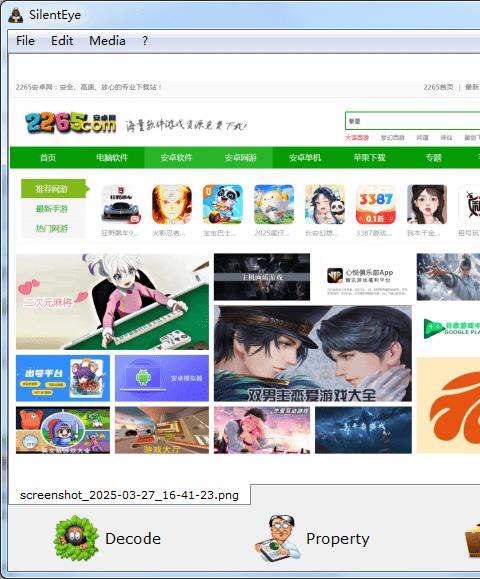Click the 2265首页 link at top
This screenshot has height=579, width=480.
coord(438,87)
